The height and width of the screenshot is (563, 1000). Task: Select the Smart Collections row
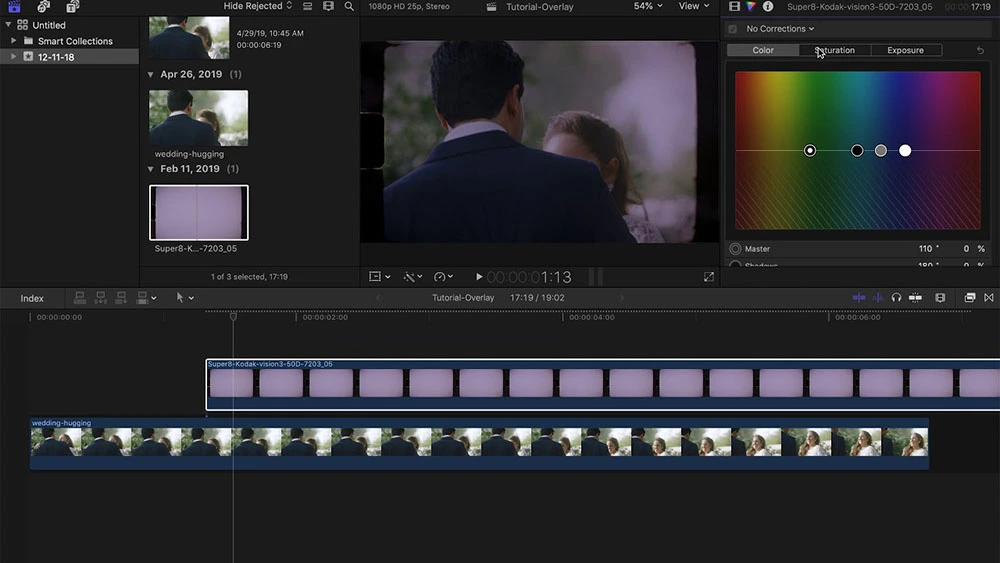pos(69,41)
